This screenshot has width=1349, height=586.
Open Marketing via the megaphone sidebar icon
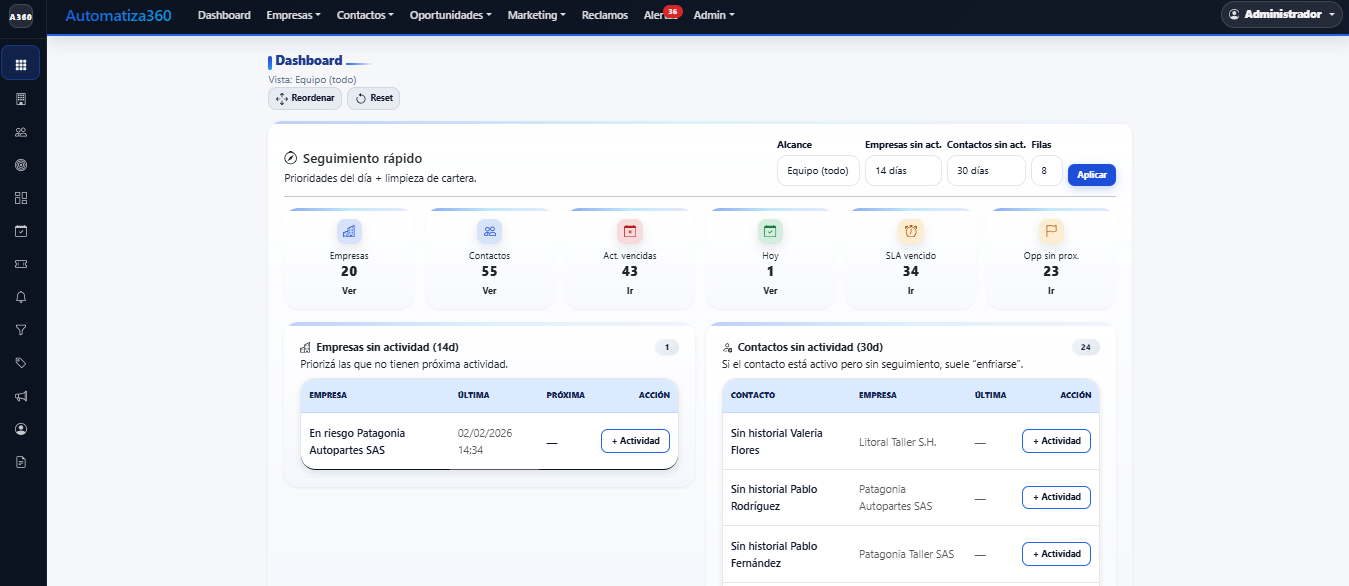[21, 396]
